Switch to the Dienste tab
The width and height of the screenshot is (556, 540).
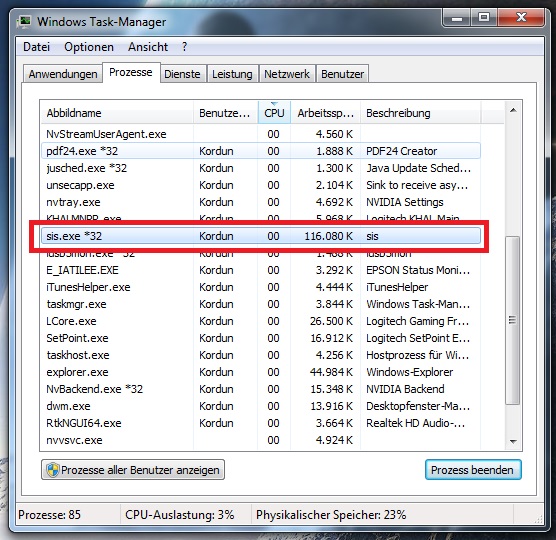pyautogui.click(x=182, y=74)
